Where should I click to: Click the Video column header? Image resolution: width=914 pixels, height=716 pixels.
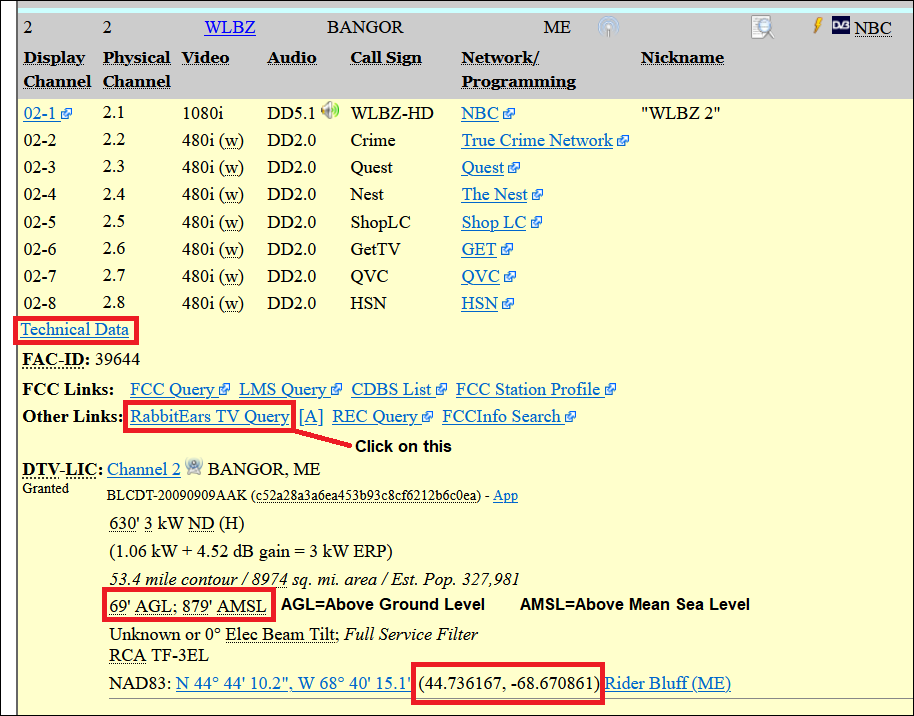coord(205,58)
